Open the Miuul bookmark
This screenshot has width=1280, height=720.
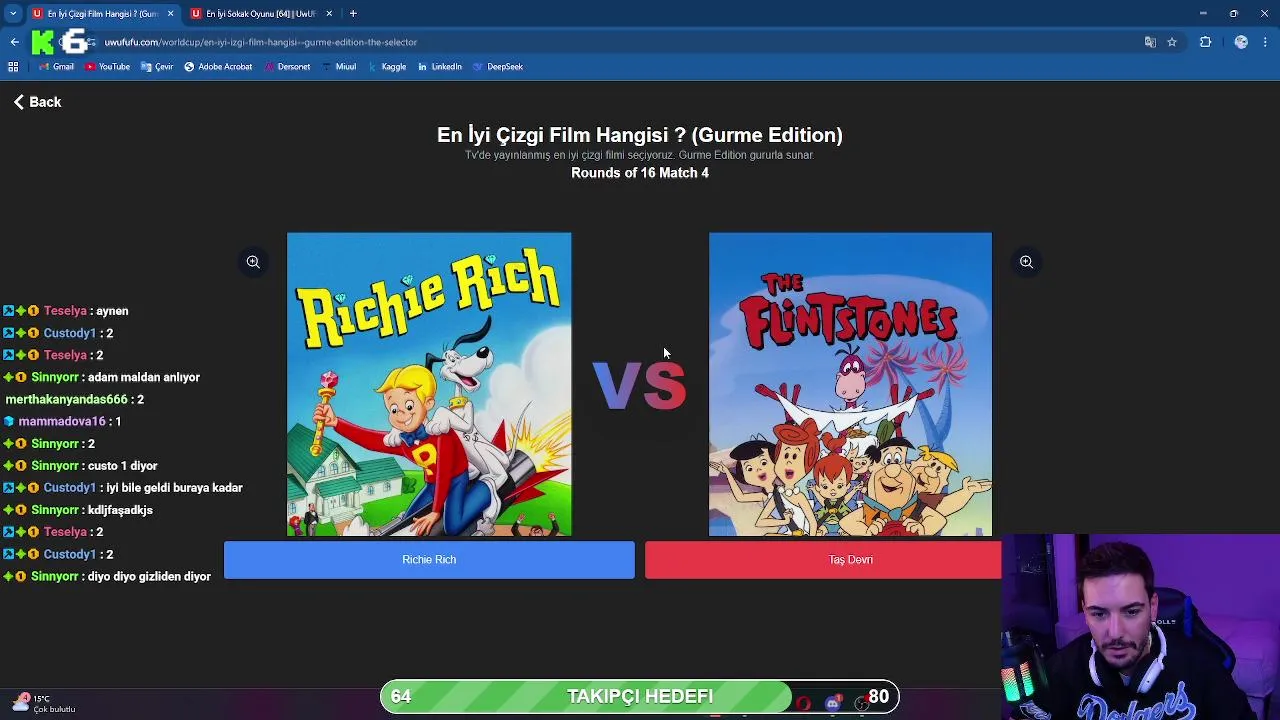pos(339,67)
